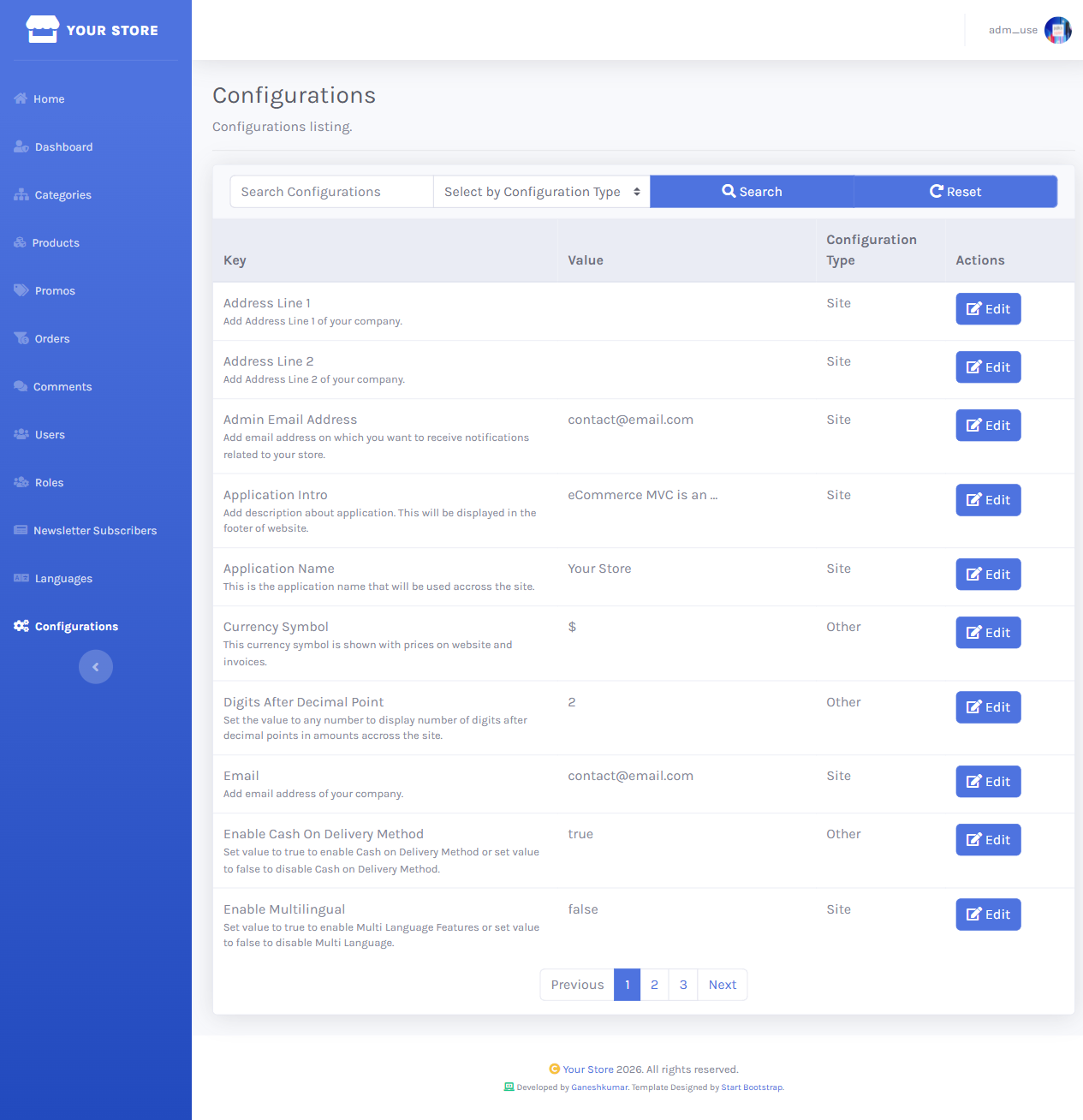Open Categories menu item
The height and width of the screenshot is (1120, 1083).
[96, 194]
